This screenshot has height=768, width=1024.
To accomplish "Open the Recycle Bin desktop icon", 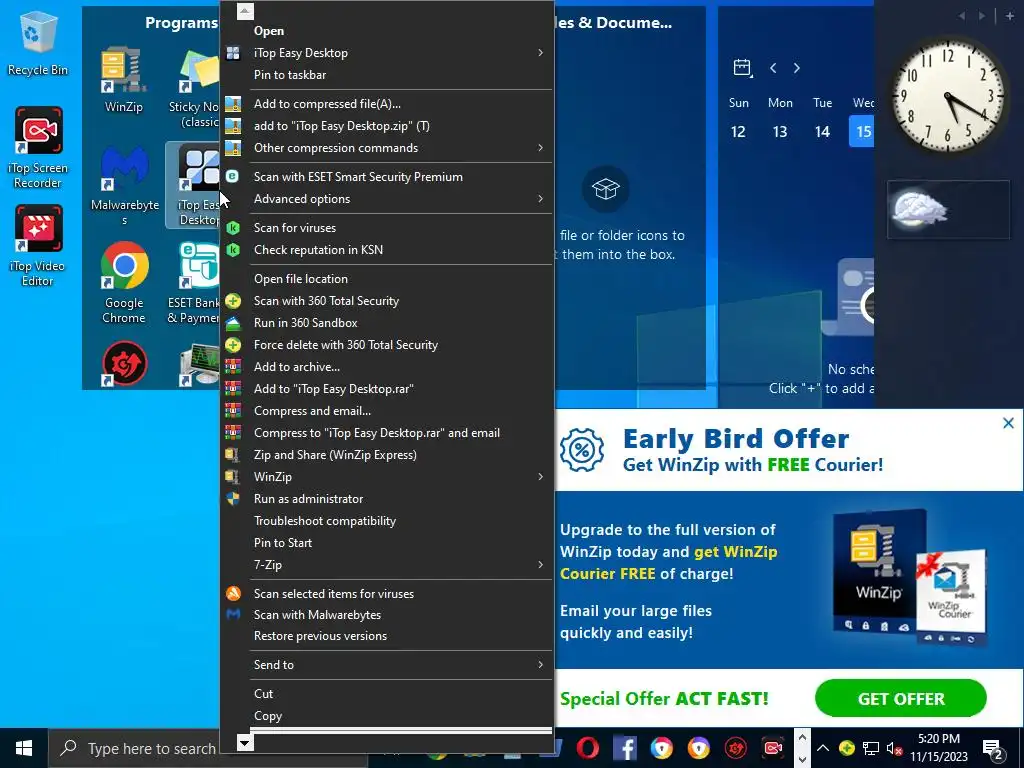I will click(x=38, y=44).
